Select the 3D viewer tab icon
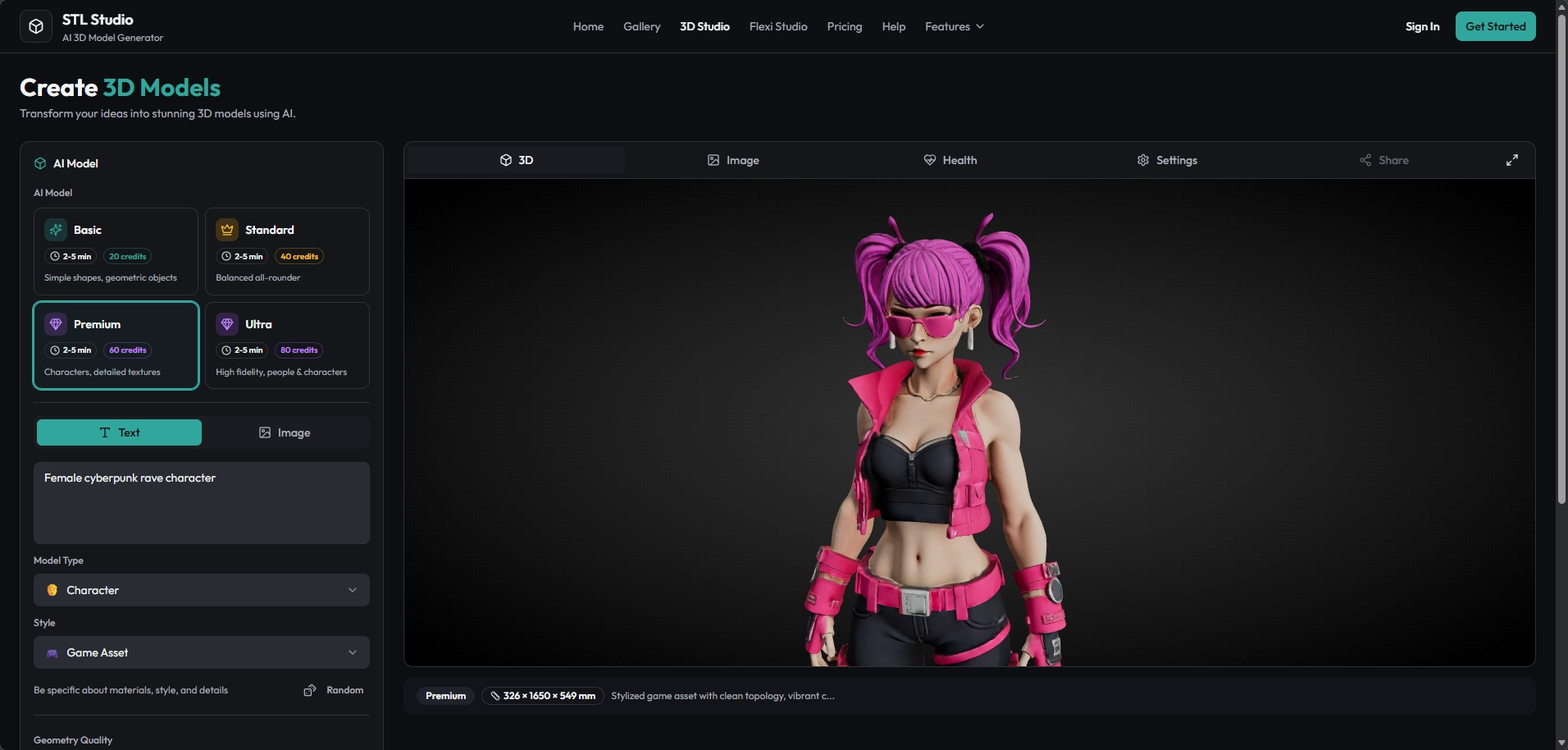The width and height of the screenshot is (1568, 750). click(x=507, y=160)
